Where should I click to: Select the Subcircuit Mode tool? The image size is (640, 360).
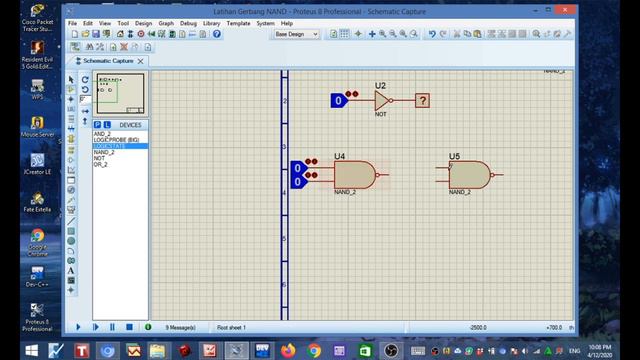[71, 139]
